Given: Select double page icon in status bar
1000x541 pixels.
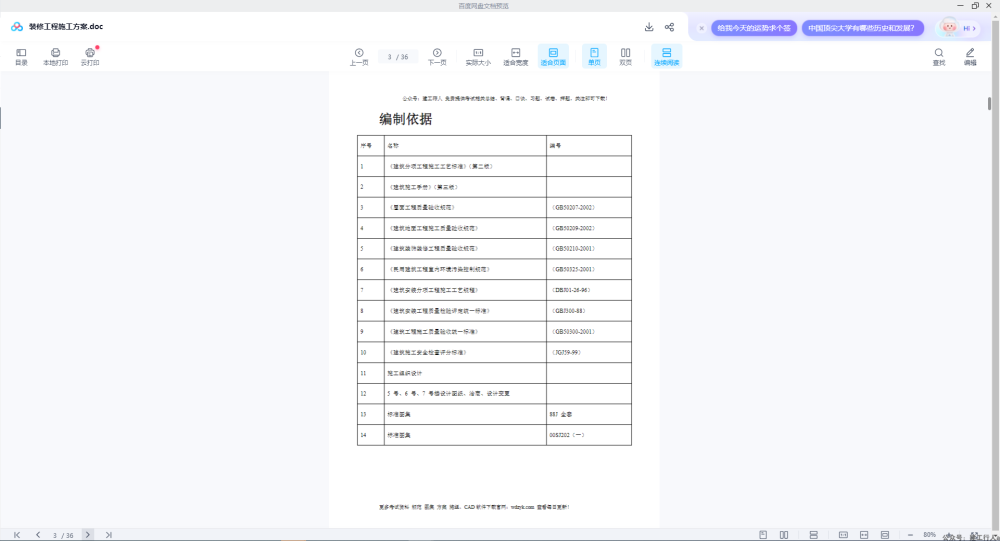Looking at the screenshot, I should point(784,535).
